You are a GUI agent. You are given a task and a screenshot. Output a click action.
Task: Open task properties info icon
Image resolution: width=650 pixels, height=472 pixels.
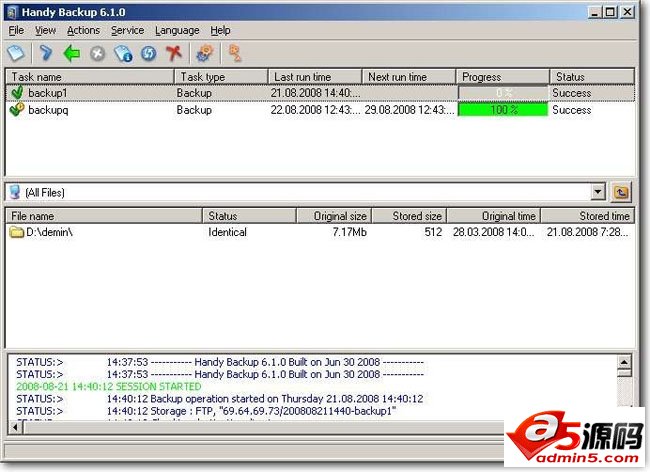point(123,53)
